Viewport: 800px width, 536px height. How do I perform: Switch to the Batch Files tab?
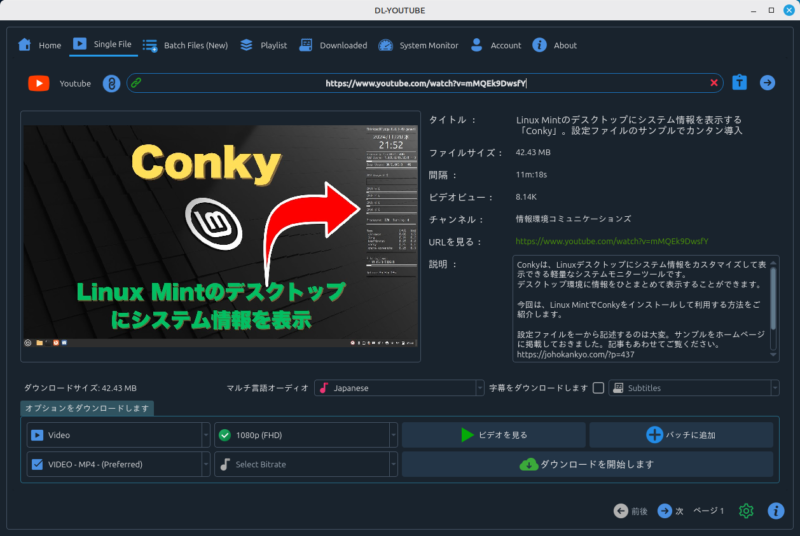pos(185,45)
